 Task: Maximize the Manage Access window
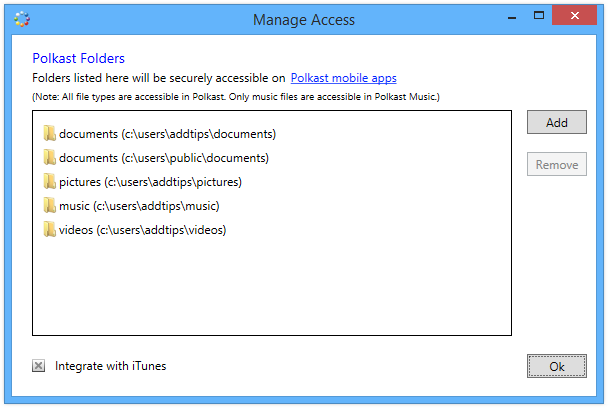539,16
